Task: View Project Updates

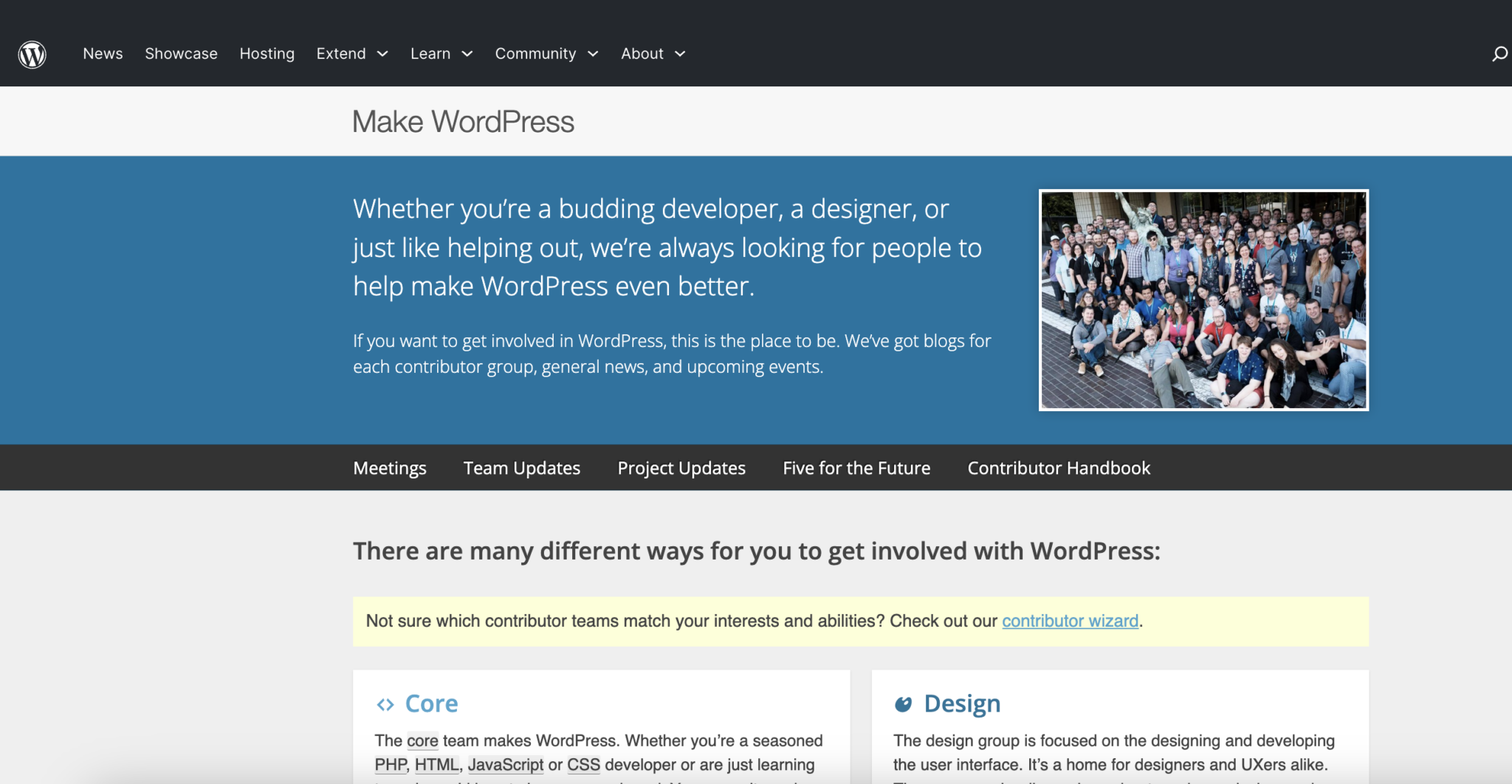Action: [x=681, y=467]
